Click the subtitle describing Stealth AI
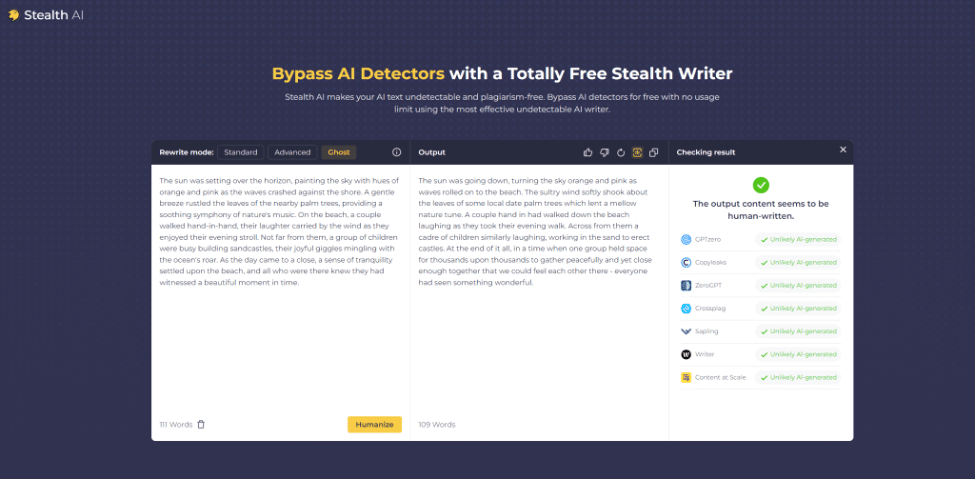Viewport: 977px width, 479px height. click(502, 103)
